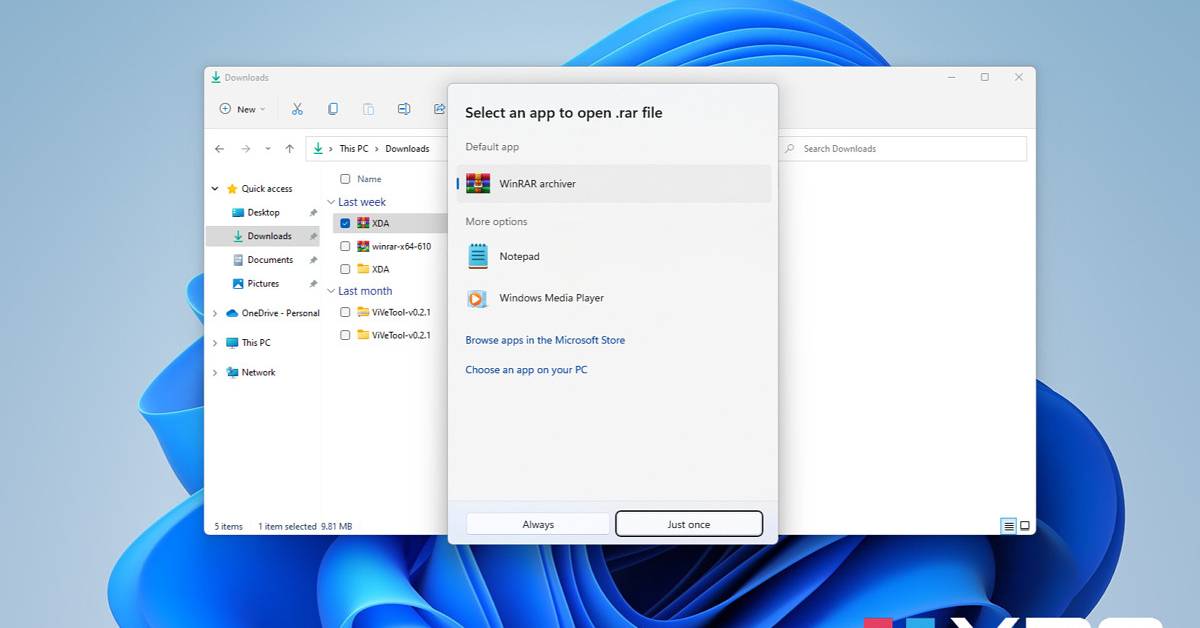Click the Cut scissors icon in toolbar

[x=297, y=109]
